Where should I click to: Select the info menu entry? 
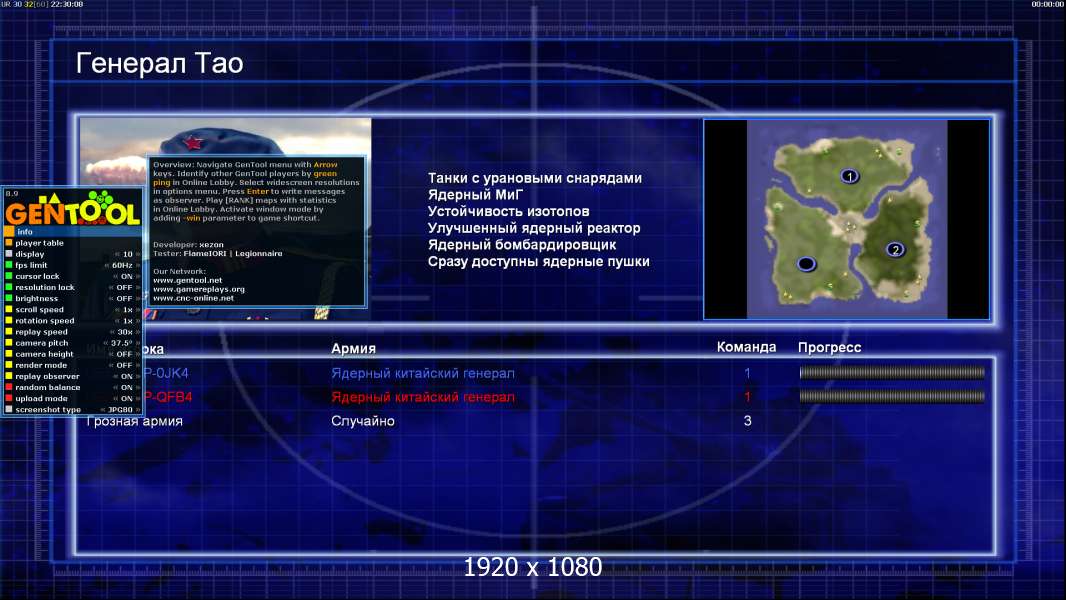73,232
